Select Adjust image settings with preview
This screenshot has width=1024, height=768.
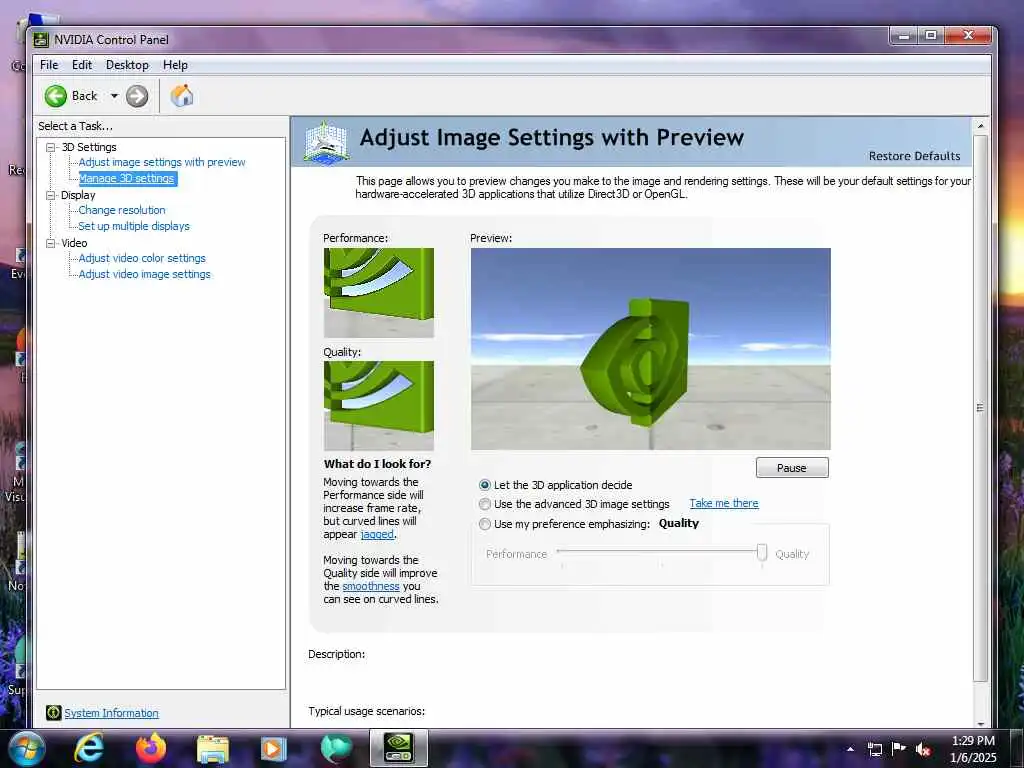[x=162, y=162]
